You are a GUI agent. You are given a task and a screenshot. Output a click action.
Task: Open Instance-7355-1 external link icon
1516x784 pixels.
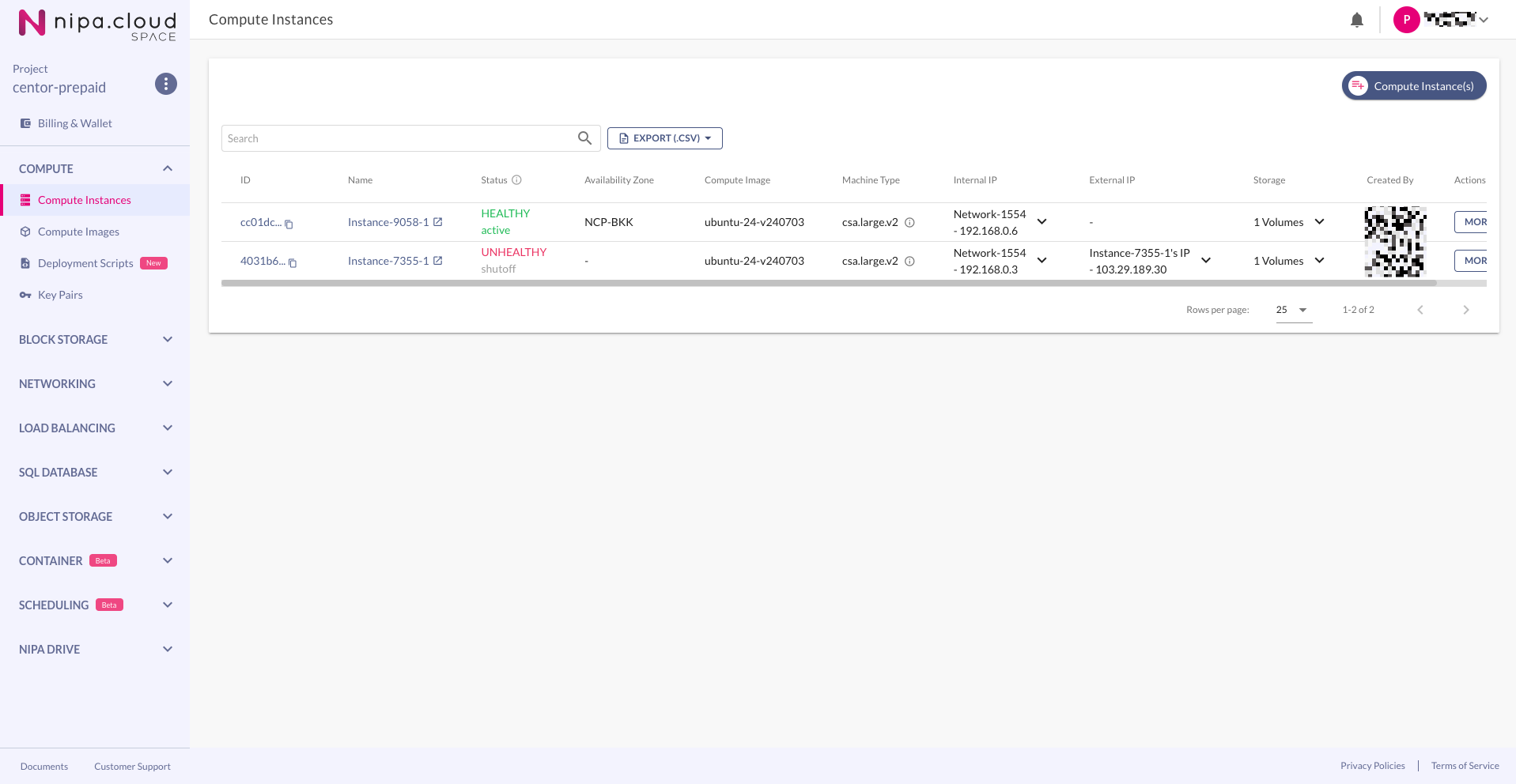(438, 261)
